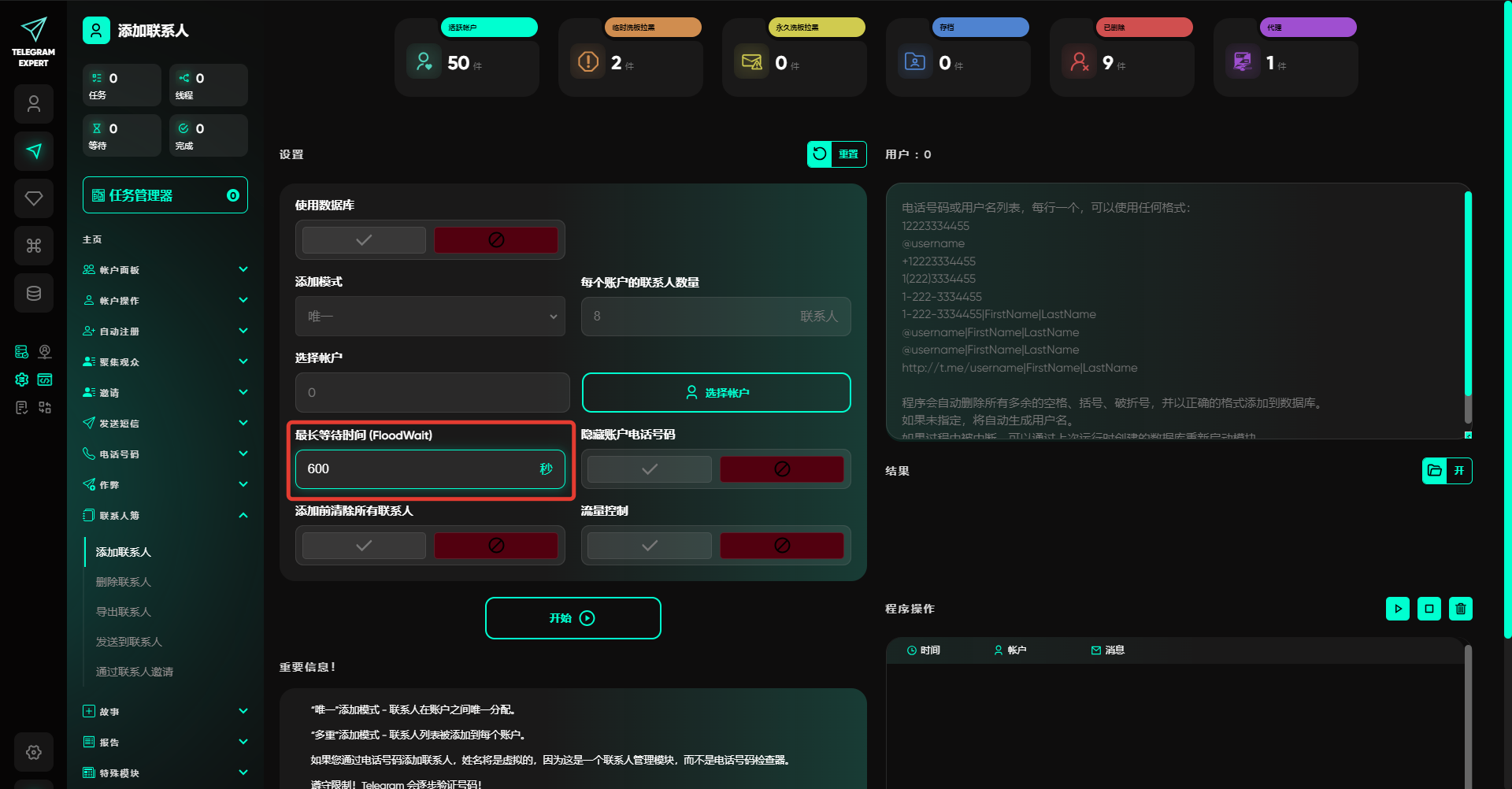Click the 选择帐户 button
Viewport: 1512px width, 789px height.
pyautogui.click(x=716, y=392)
